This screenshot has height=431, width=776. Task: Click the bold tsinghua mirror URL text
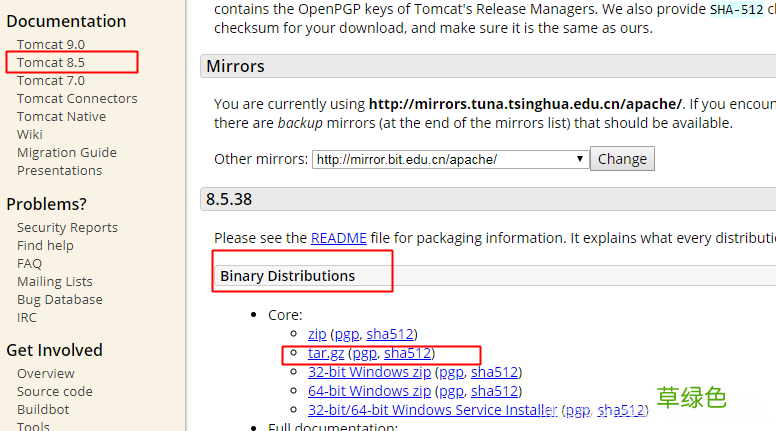pos(526,104)
